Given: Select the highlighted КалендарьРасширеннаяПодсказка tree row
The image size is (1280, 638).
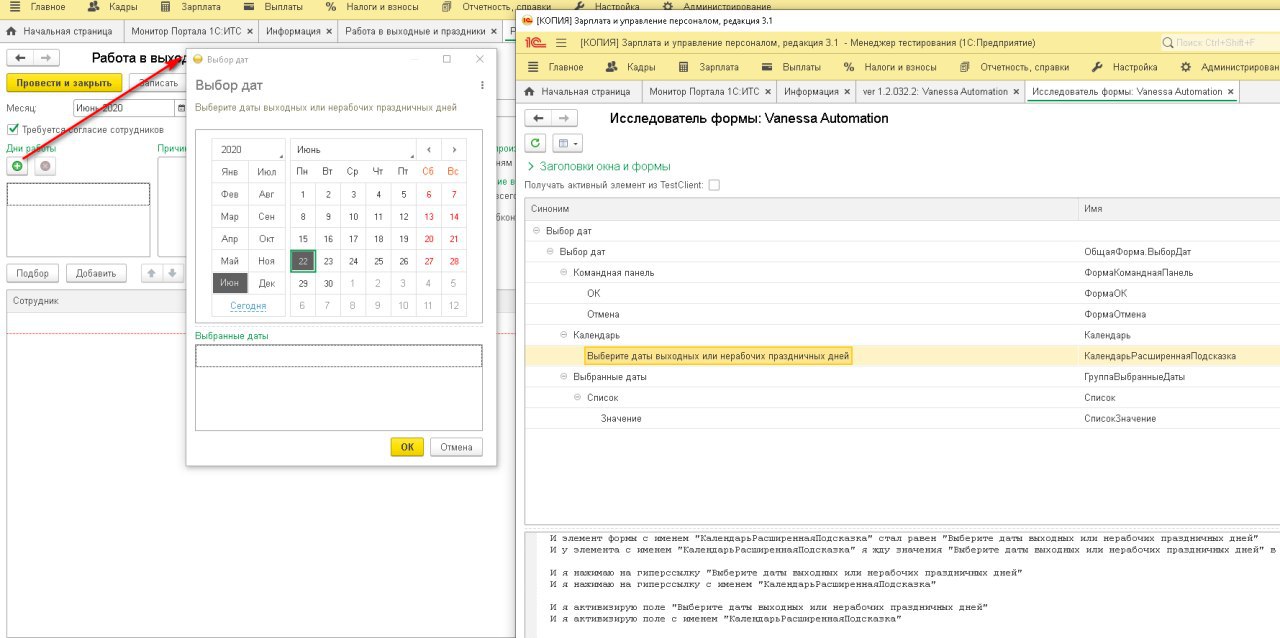Looking at the screenshot, I should 902,356.
